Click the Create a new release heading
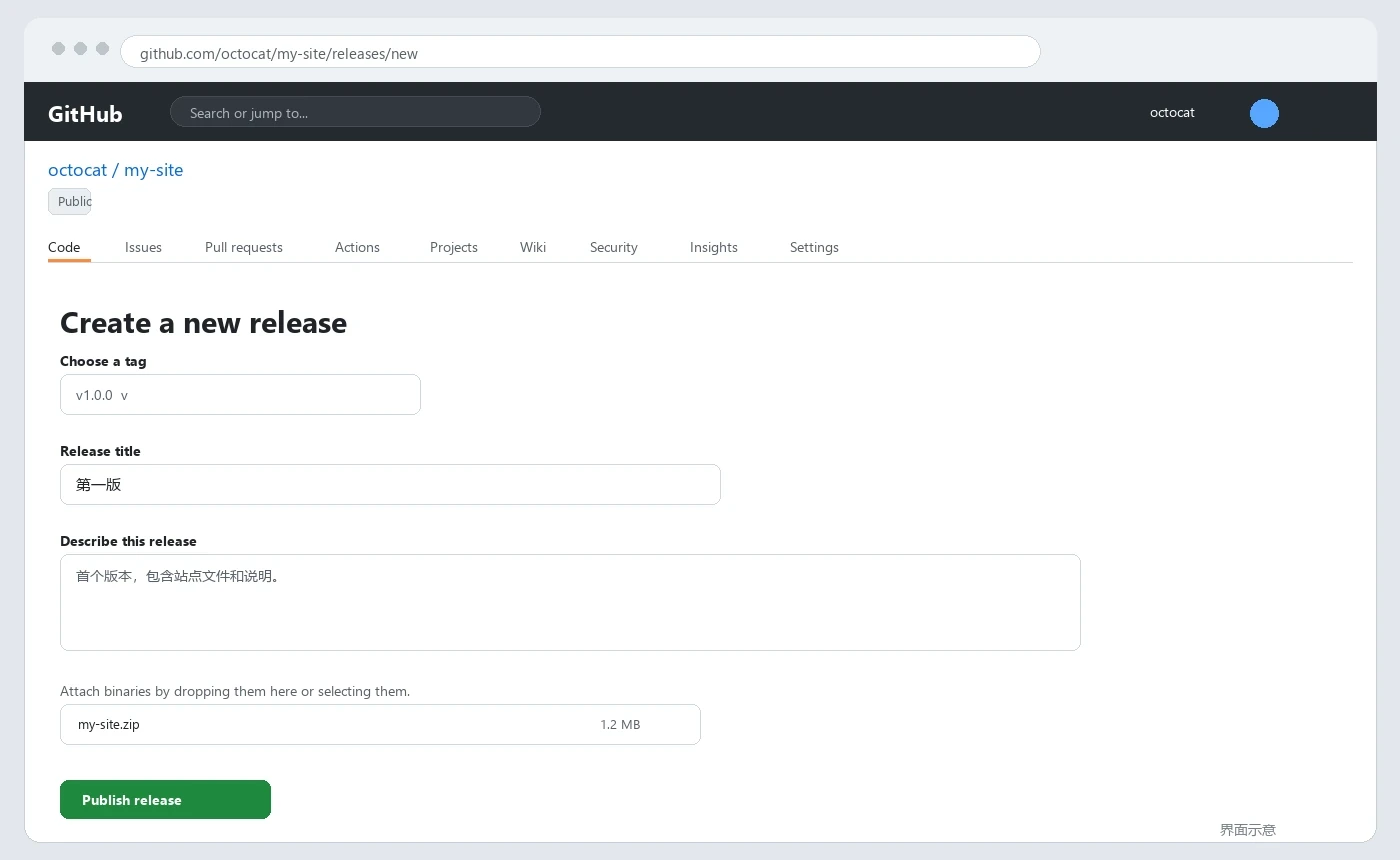The height and width of the screenshot is (860, 1400). coord(203,322)
